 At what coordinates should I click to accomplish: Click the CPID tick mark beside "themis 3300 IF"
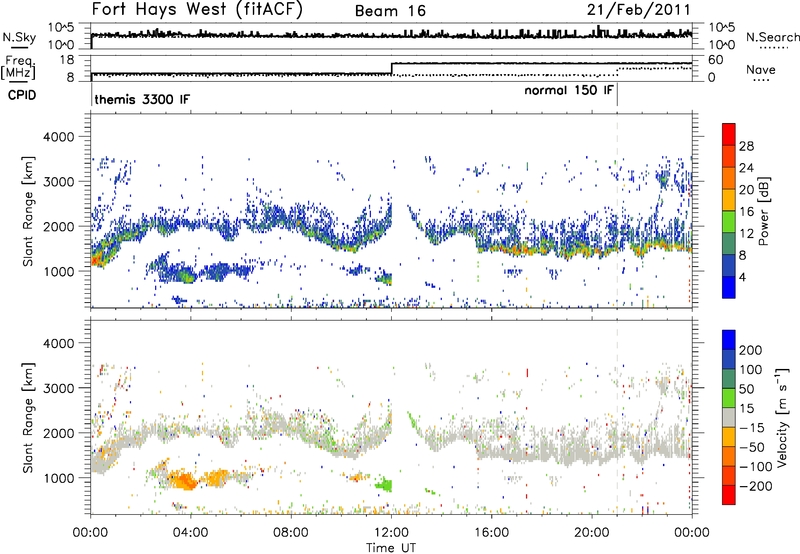[91, 95]
